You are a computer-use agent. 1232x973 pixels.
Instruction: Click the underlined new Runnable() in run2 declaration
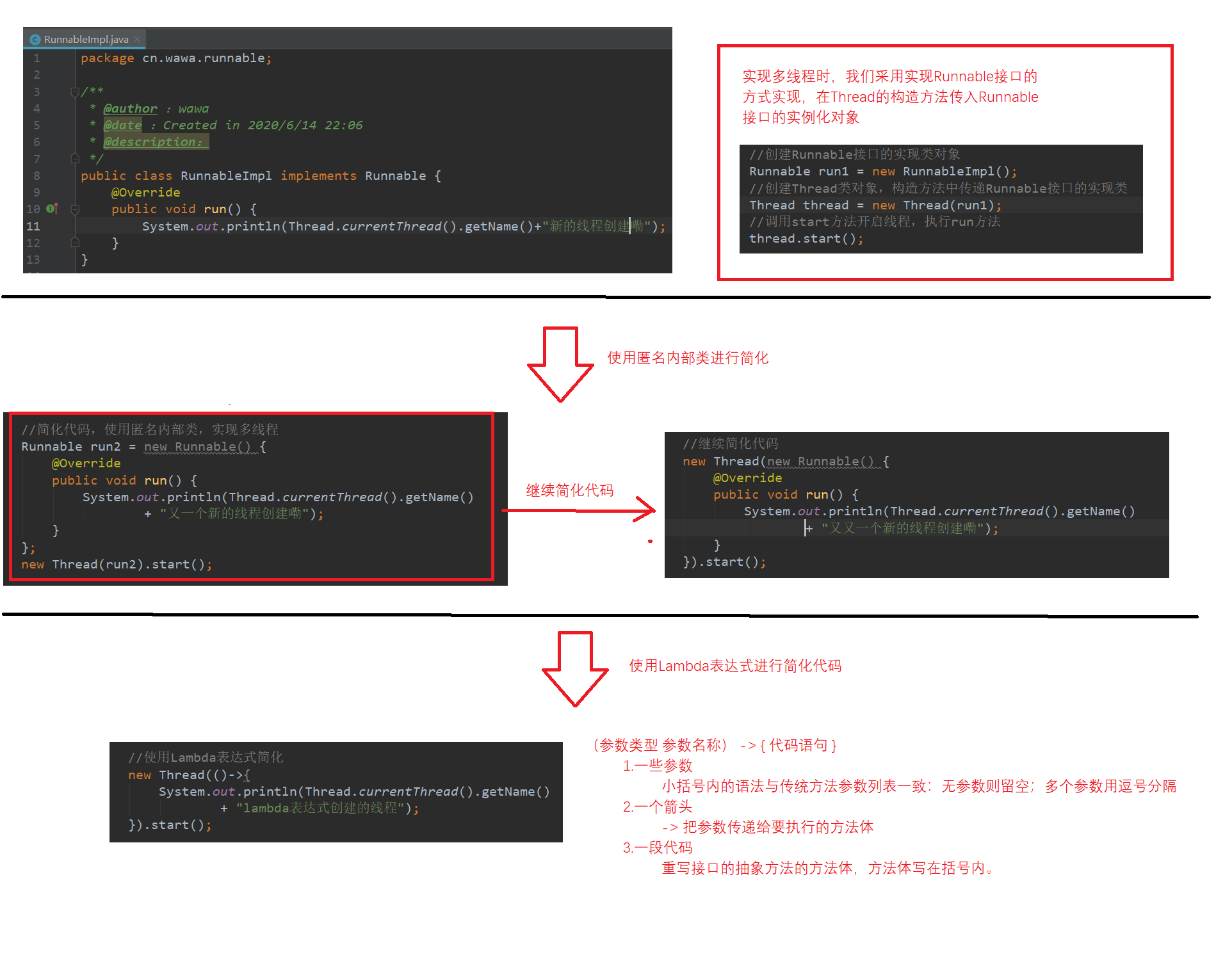(x=197, y=447)
